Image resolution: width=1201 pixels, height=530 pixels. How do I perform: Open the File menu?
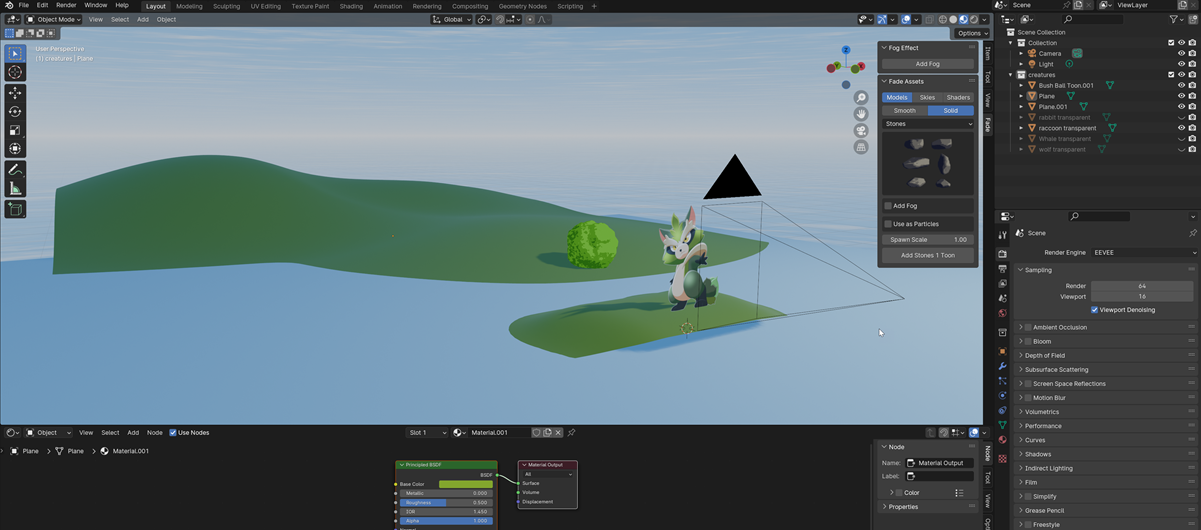pyautogui.click(x=23, y=5)
